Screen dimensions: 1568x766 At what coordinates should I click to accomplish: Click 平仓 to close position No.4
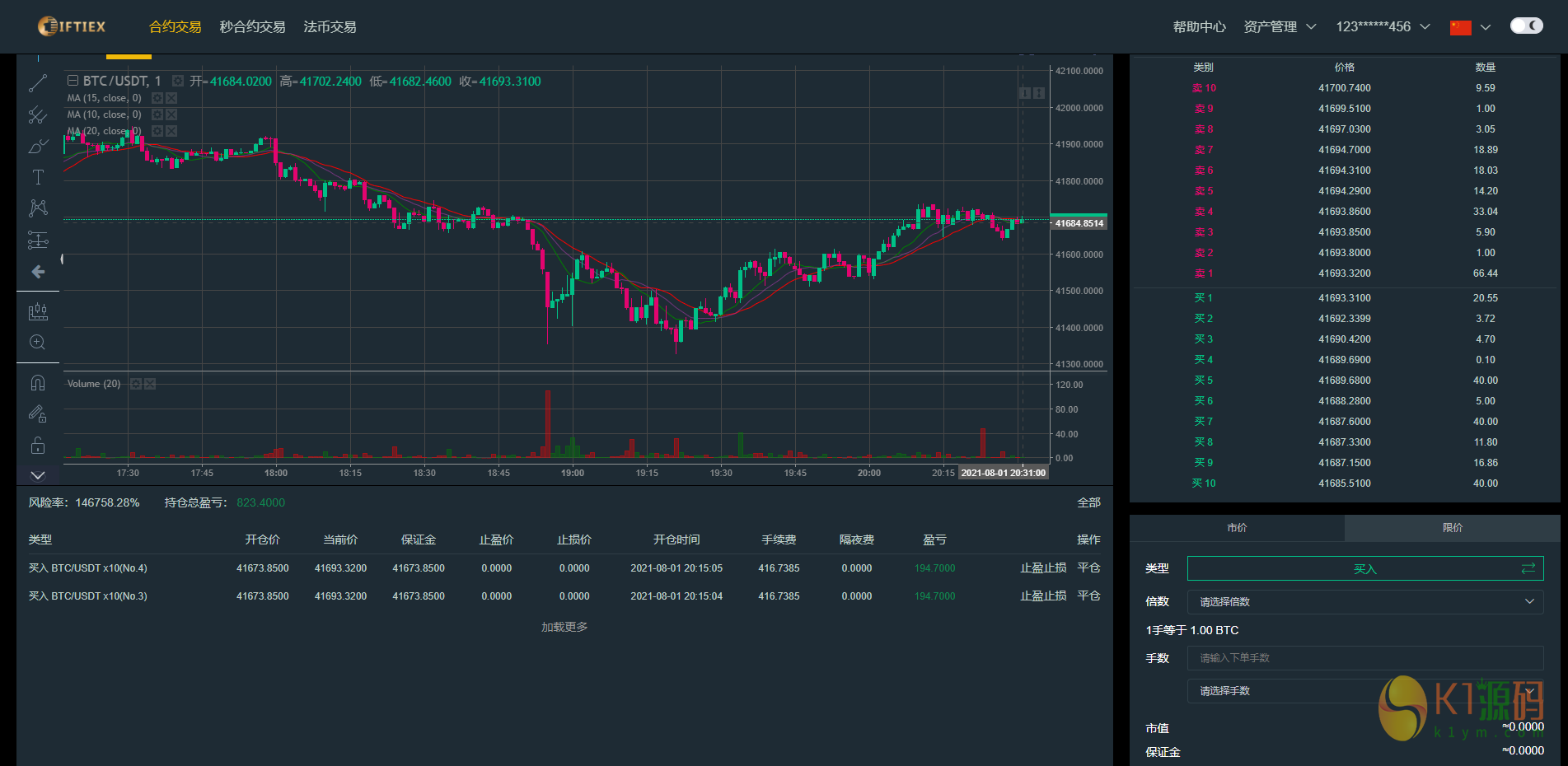click(1088, 568)
